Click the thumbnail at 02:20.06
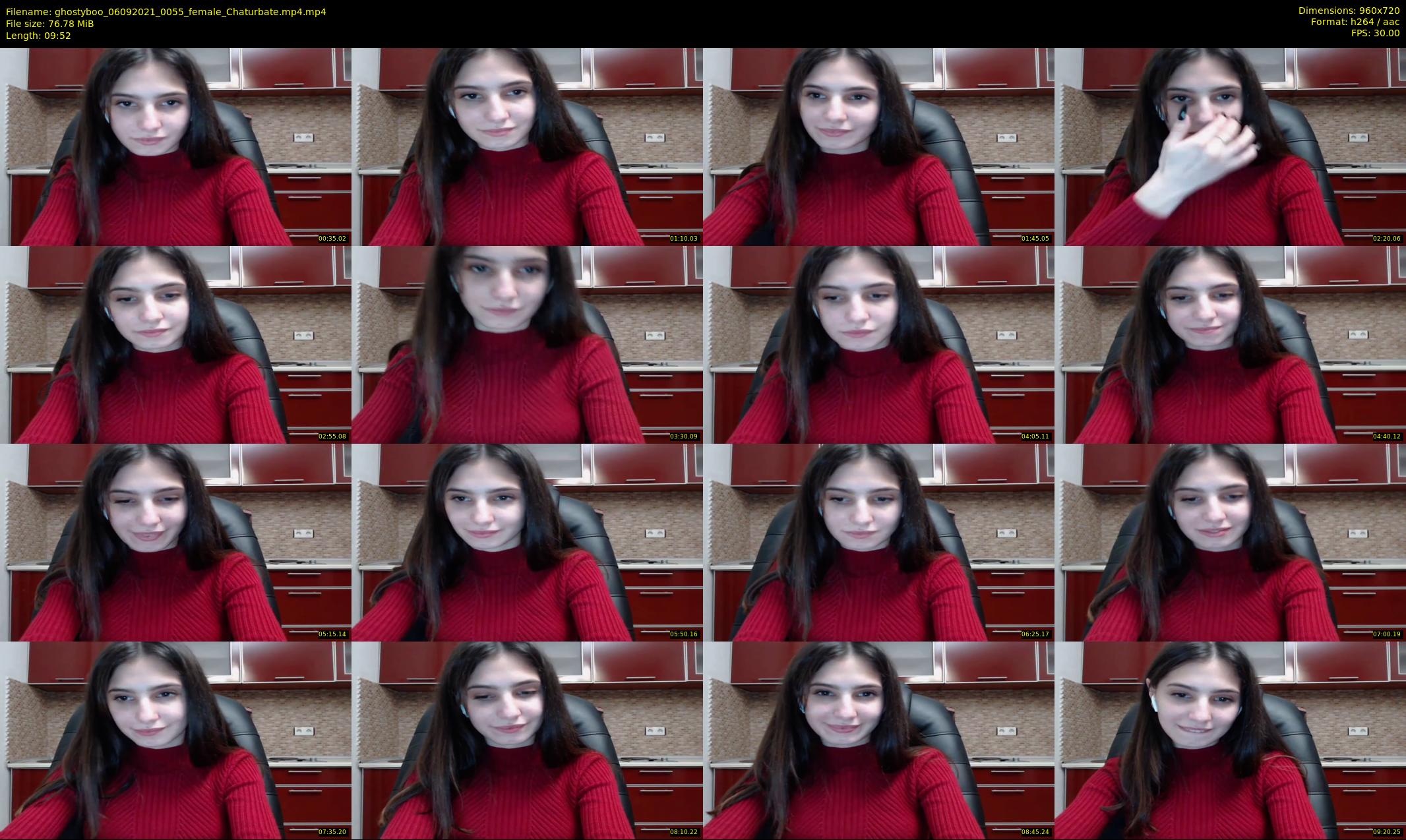The image size is (1406, 840). coord(1230,146)
